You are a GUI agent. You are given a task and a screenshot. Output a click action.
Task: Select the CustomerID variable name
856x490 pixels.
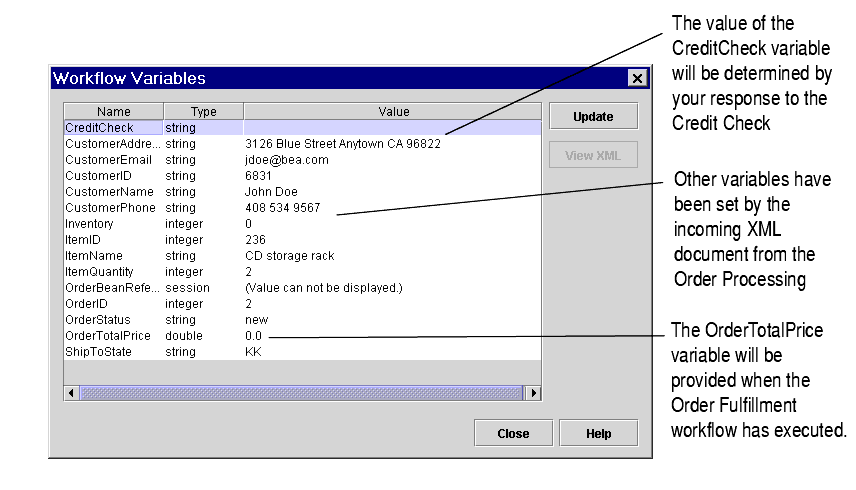click(x=98, y=176)
